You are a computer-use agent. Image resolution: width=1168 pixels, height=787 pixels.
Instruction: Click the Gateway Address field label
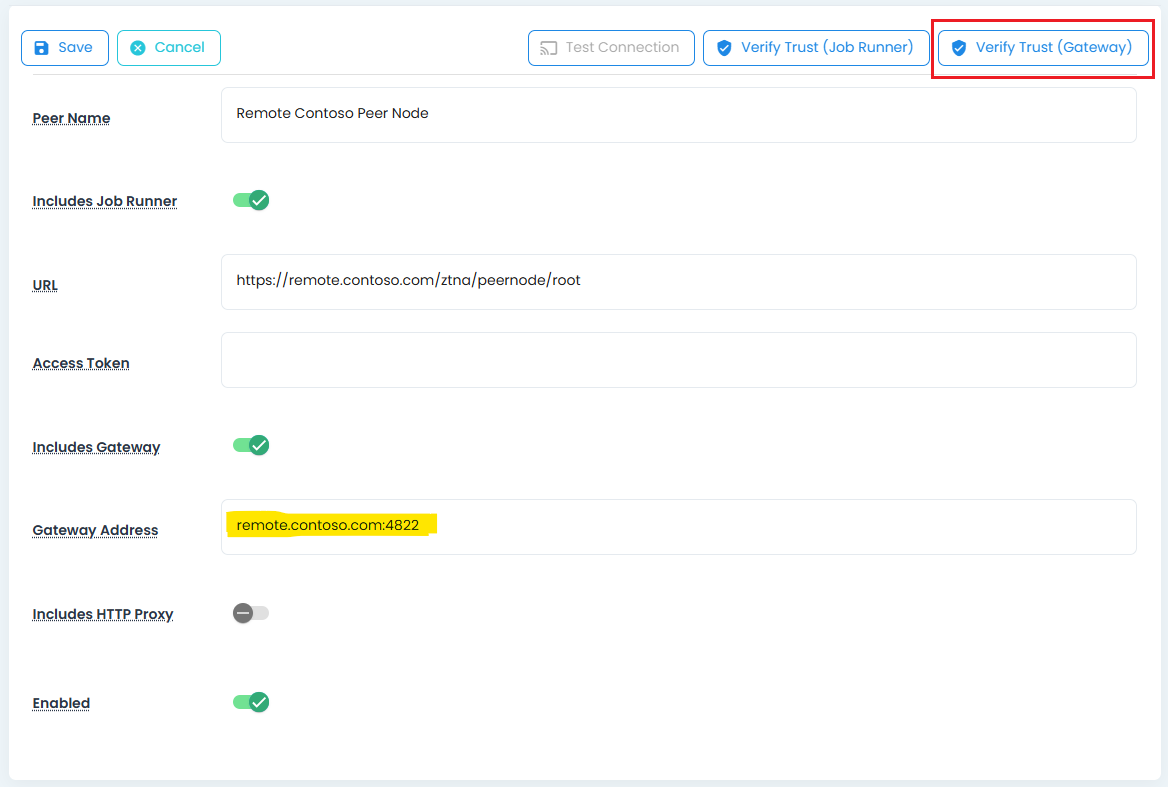coord(95,530)
